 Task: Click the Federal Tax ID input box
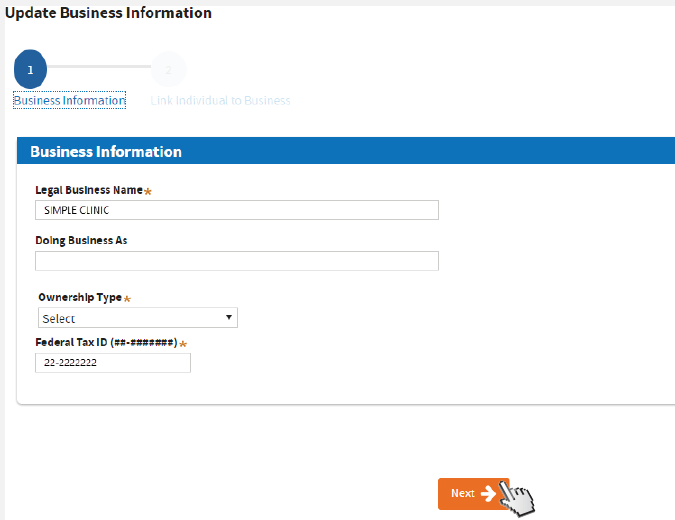tap(112, 364)
